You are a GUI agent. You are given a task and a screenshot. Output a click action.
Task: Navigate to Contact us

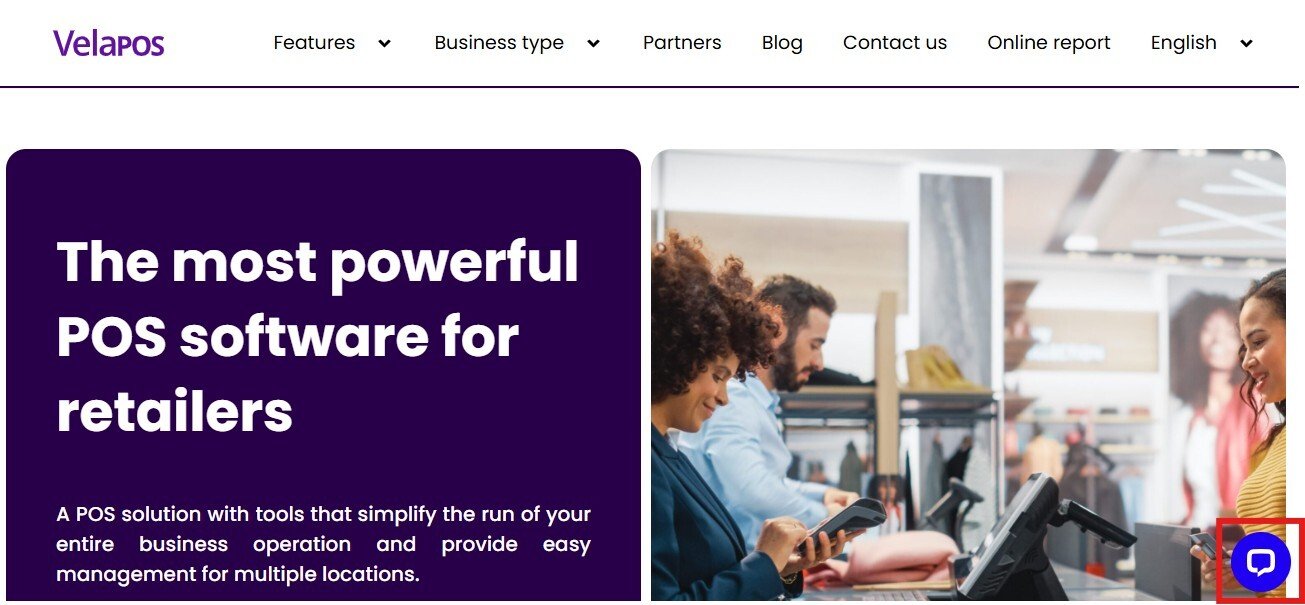pyautogui.click(x=895, y=43)
